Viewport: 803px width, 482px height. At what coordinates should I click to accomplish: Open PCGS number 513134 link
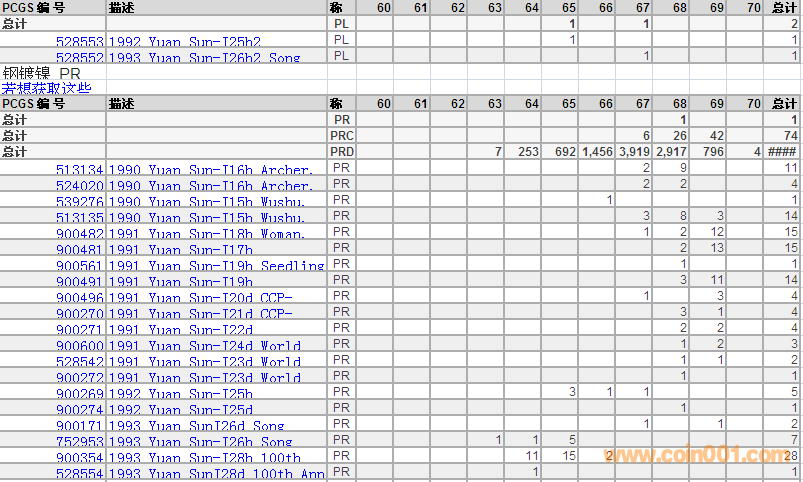coord(79,169)
